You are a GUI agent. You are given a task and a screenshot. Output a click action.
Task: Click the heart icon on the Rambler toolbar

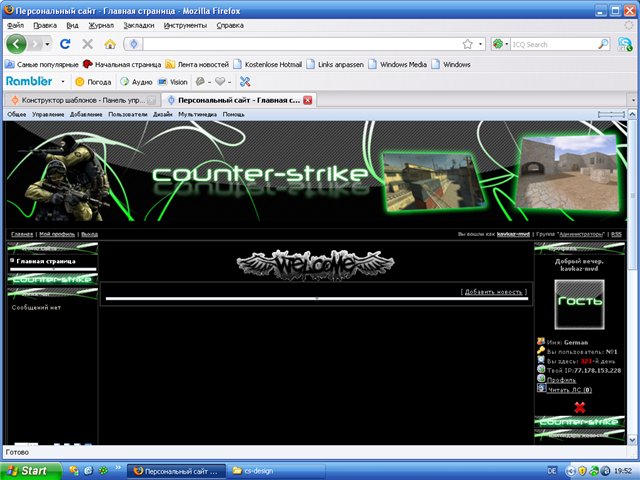[220, 82]
